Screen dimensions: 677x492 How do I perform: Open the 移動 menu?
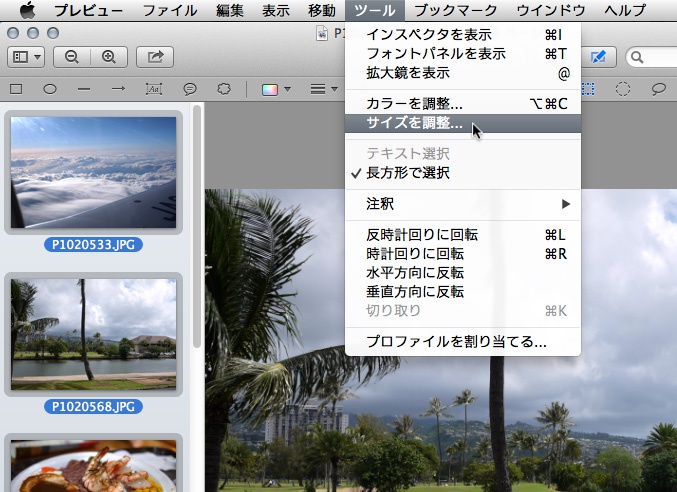322,10
